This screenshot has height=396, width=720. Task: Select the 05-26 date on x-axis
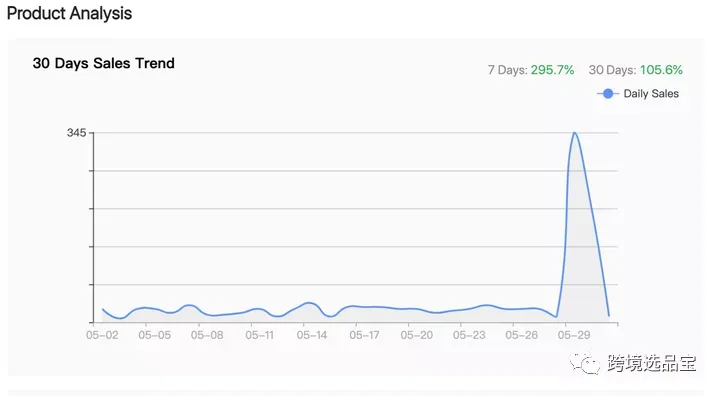pyautogui.click(x=521, y=335)
